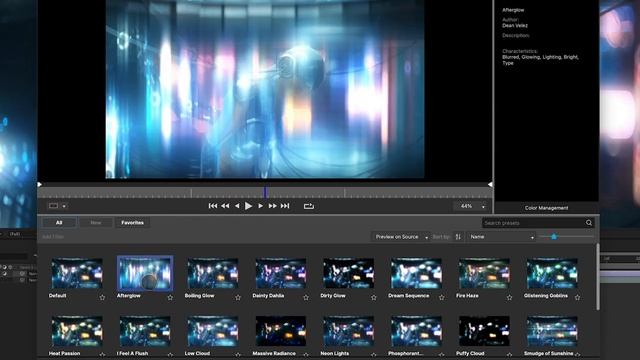Favorite the Dainty Dahlia preset star

tap(306, 298)
